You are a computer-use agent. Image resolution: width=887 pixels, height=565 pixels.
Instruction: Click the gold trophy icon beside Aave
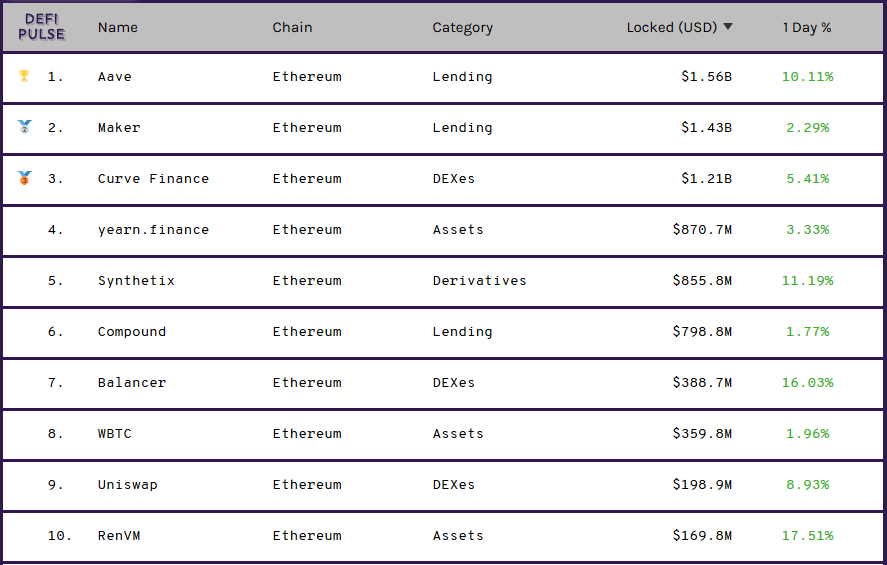coord(24,76)
